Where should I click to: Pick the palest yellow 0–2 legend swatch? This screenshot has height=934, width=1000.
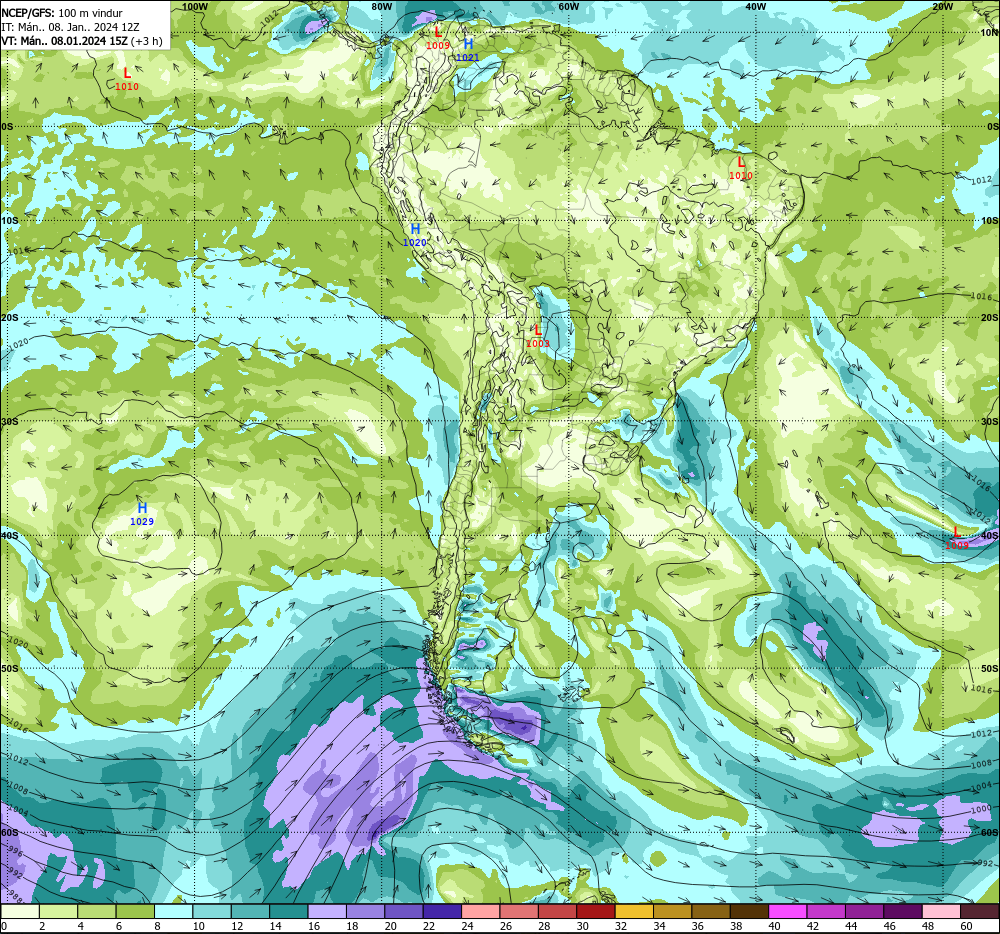(x=20, y=911)
